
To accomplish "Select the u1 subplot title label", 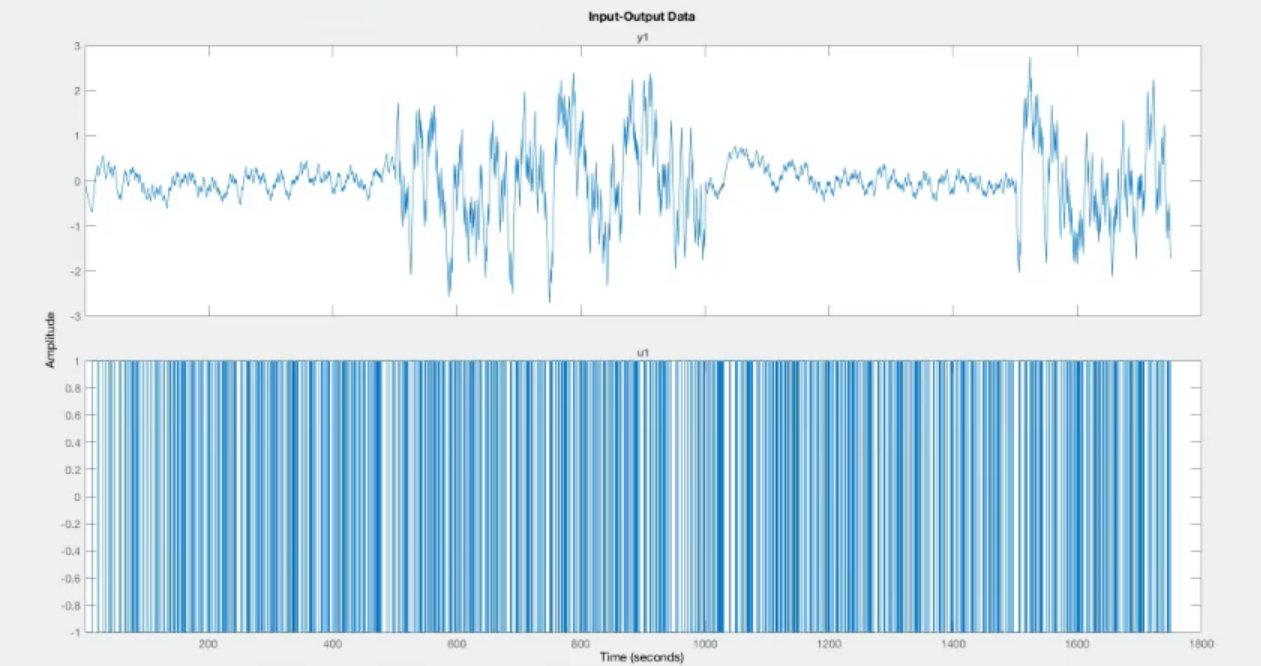I will click(643, 353).
